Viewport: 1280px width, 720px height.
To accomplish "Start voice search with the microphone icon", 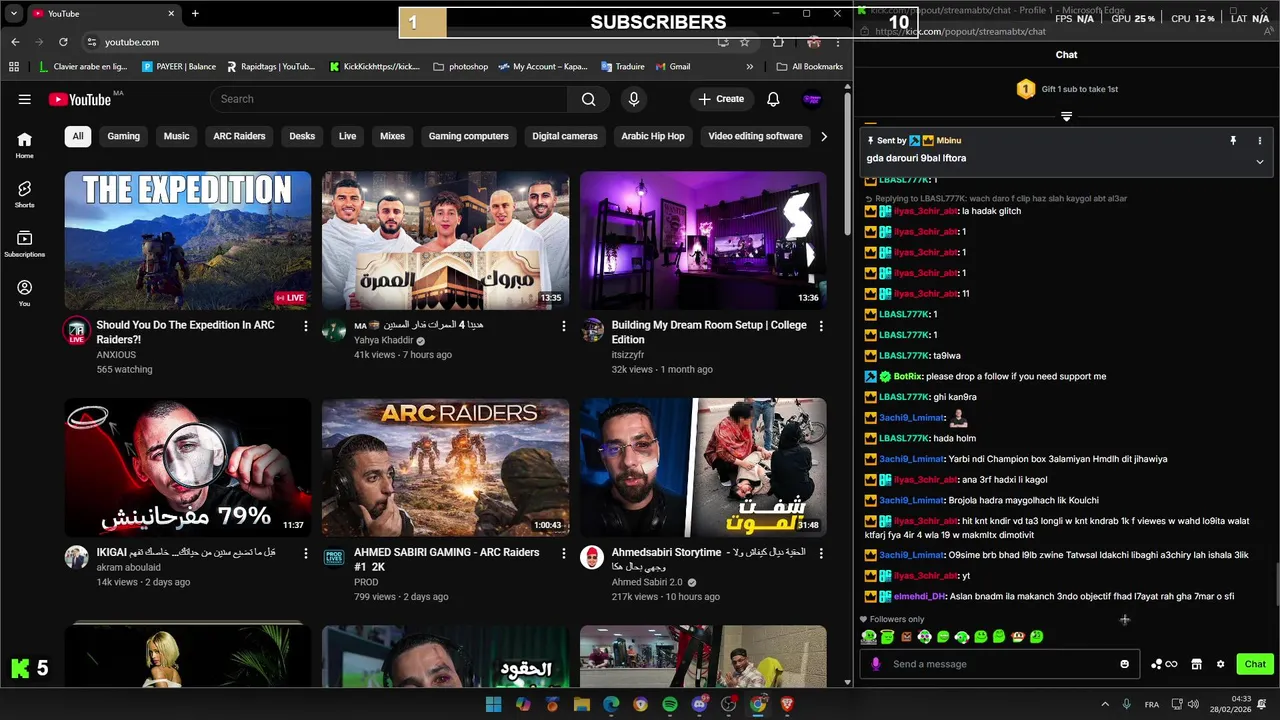I will click(x=633, y=99).
